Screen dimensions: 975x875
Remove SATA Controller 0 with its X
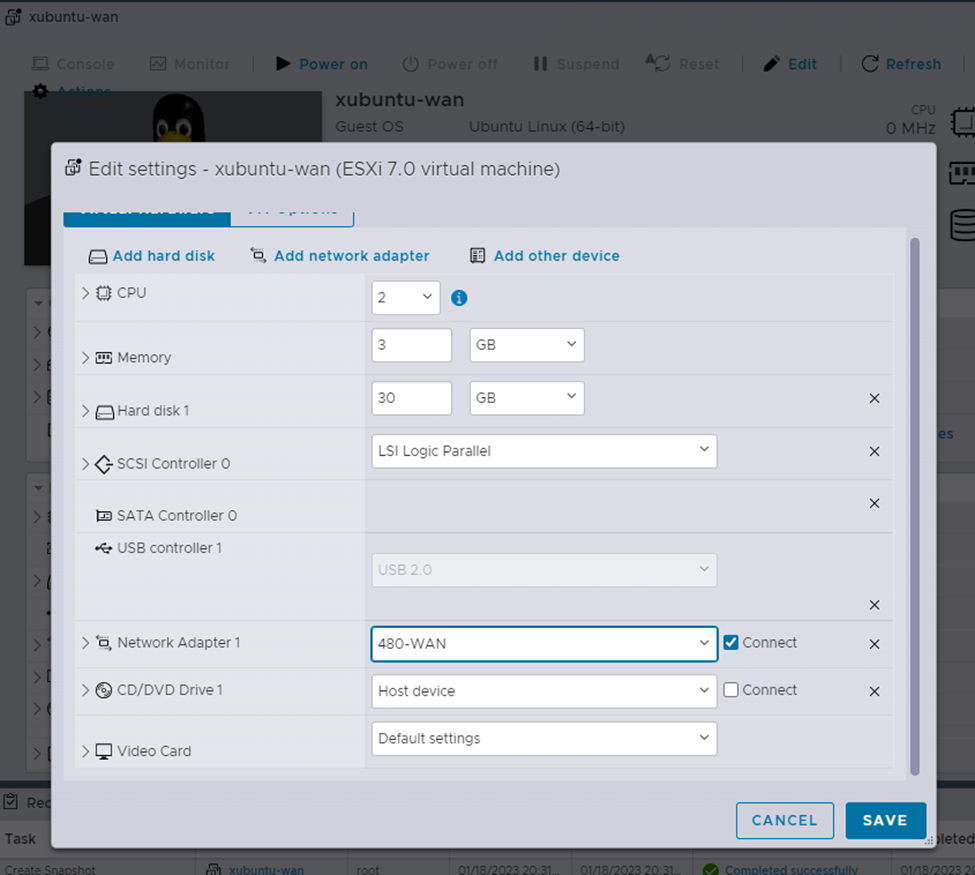pos(874,503)
